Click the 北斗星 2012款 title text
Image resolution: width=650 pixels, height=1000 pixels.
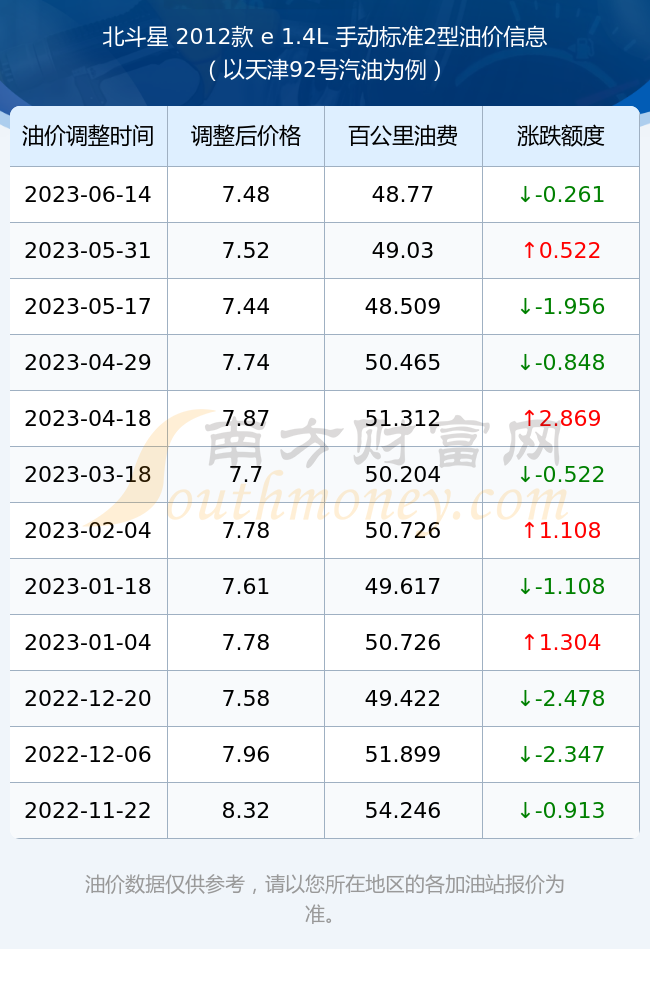coord(178,36)
